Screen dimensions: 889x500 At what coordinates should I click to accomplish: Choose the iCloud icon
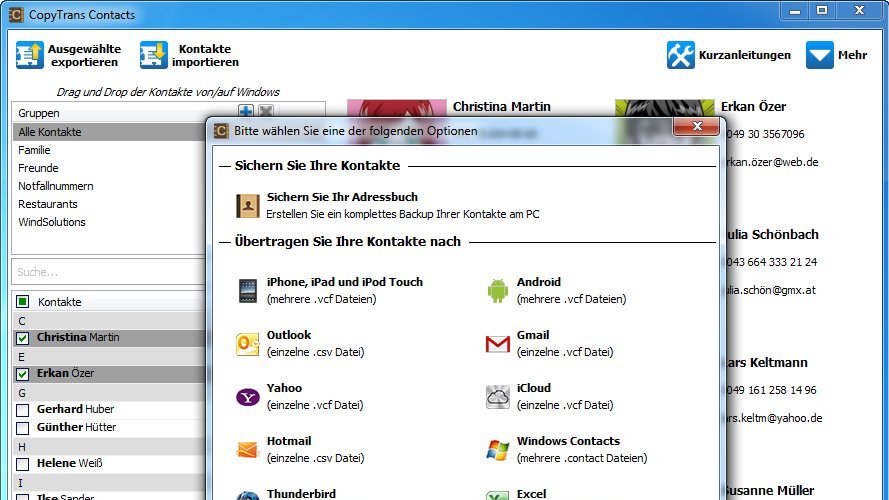click(498, 397)
